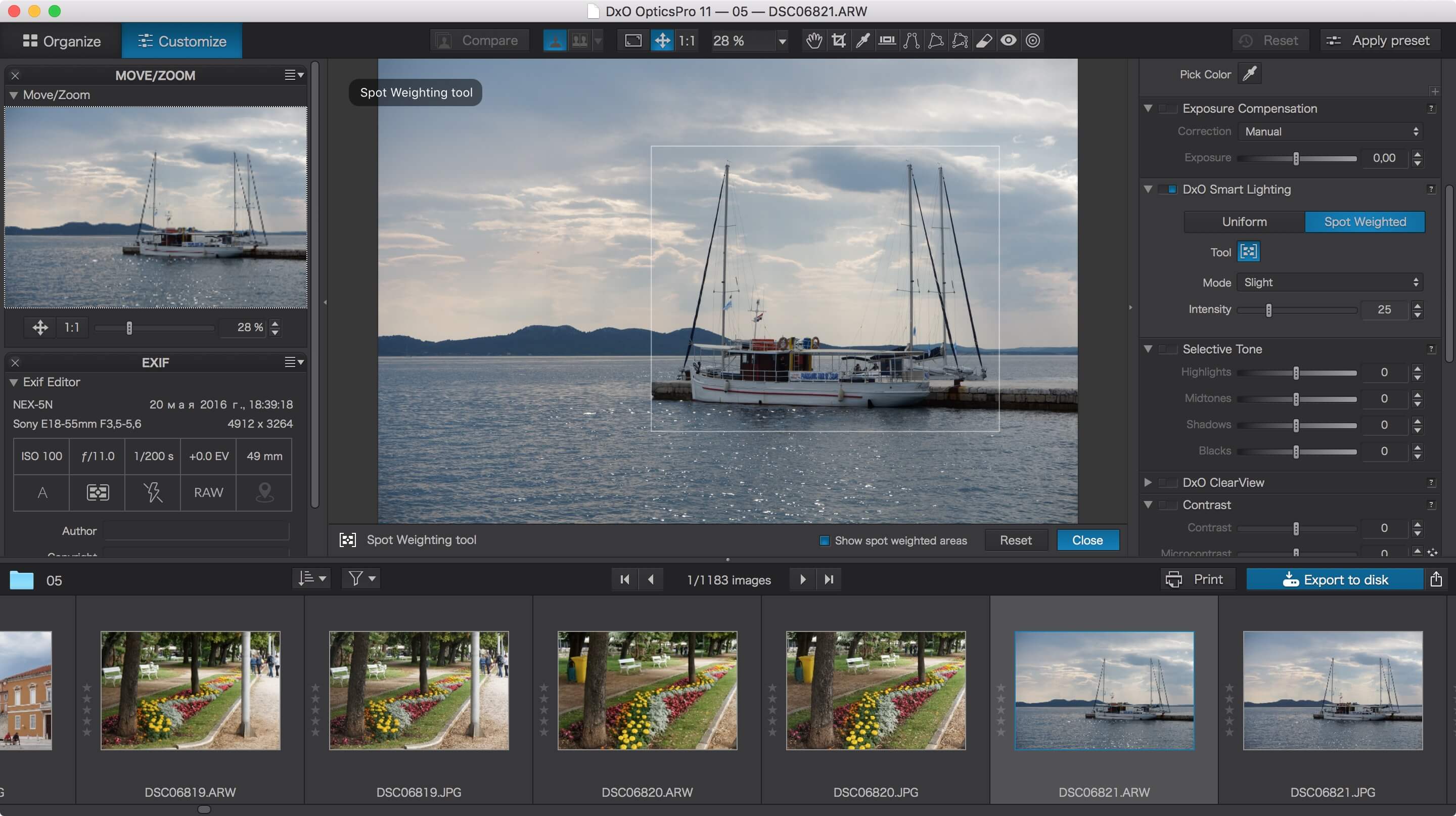Screen dimensions: 1456x816
Task: Pick the White Balance eyedropper tool
Action: click(x=863, y=40)
